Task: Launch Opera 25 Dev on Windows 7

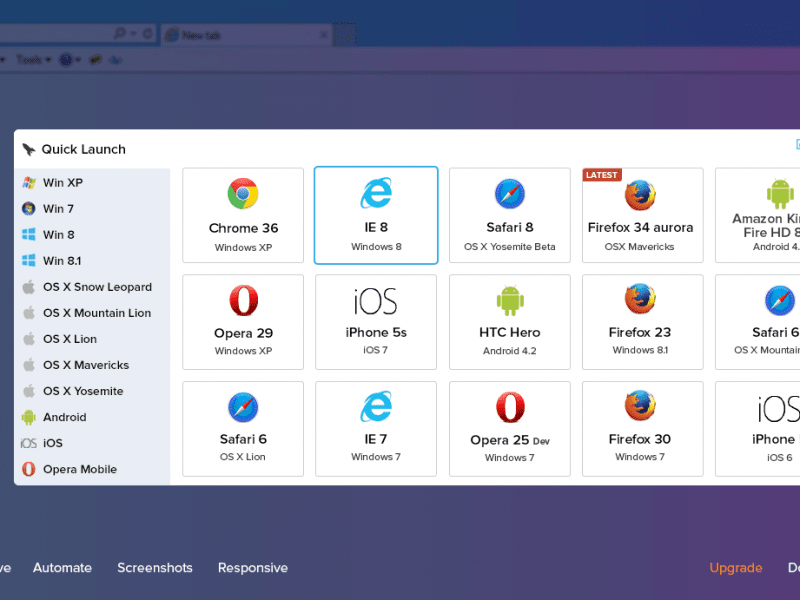Action: tap(510, 429)
